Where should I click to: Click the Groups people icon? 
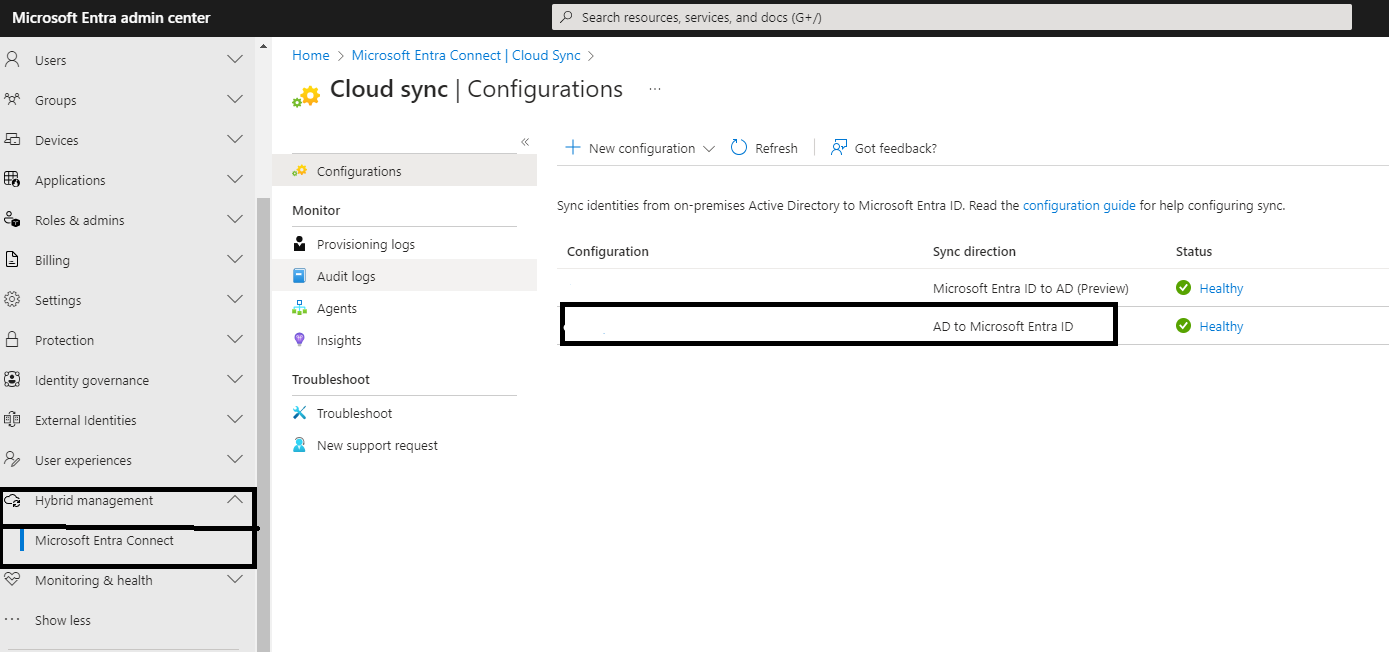(x=12, y=100)
